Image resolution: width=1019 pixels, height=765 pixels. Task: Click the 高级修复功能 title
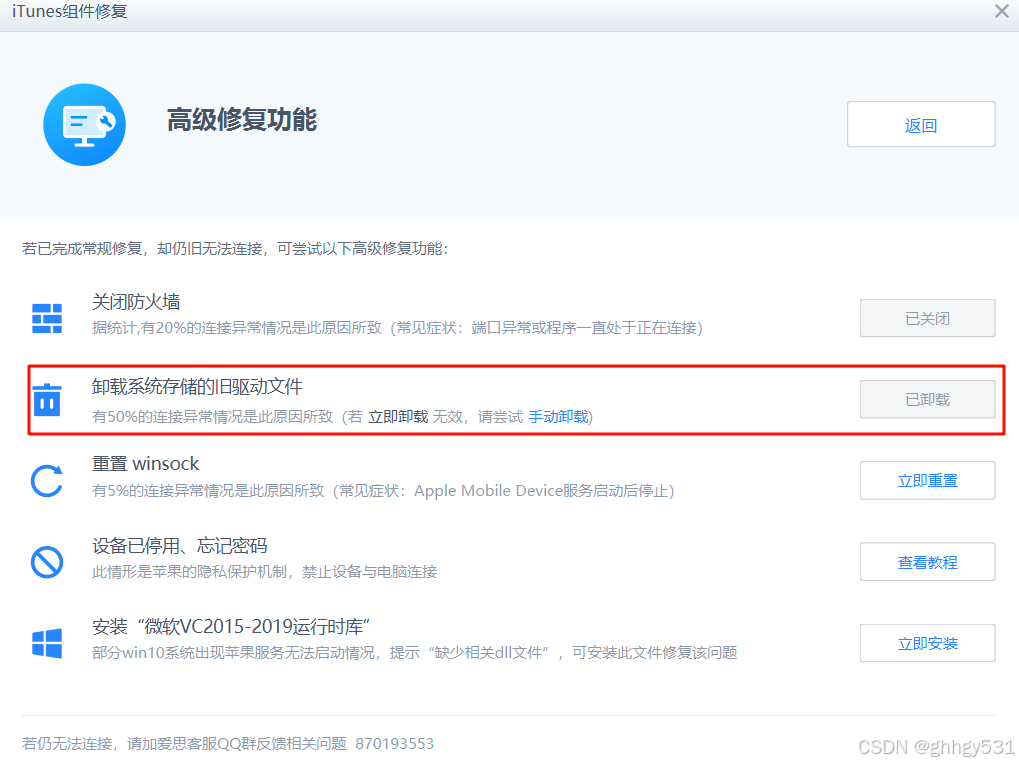click(x=242, y=120)
